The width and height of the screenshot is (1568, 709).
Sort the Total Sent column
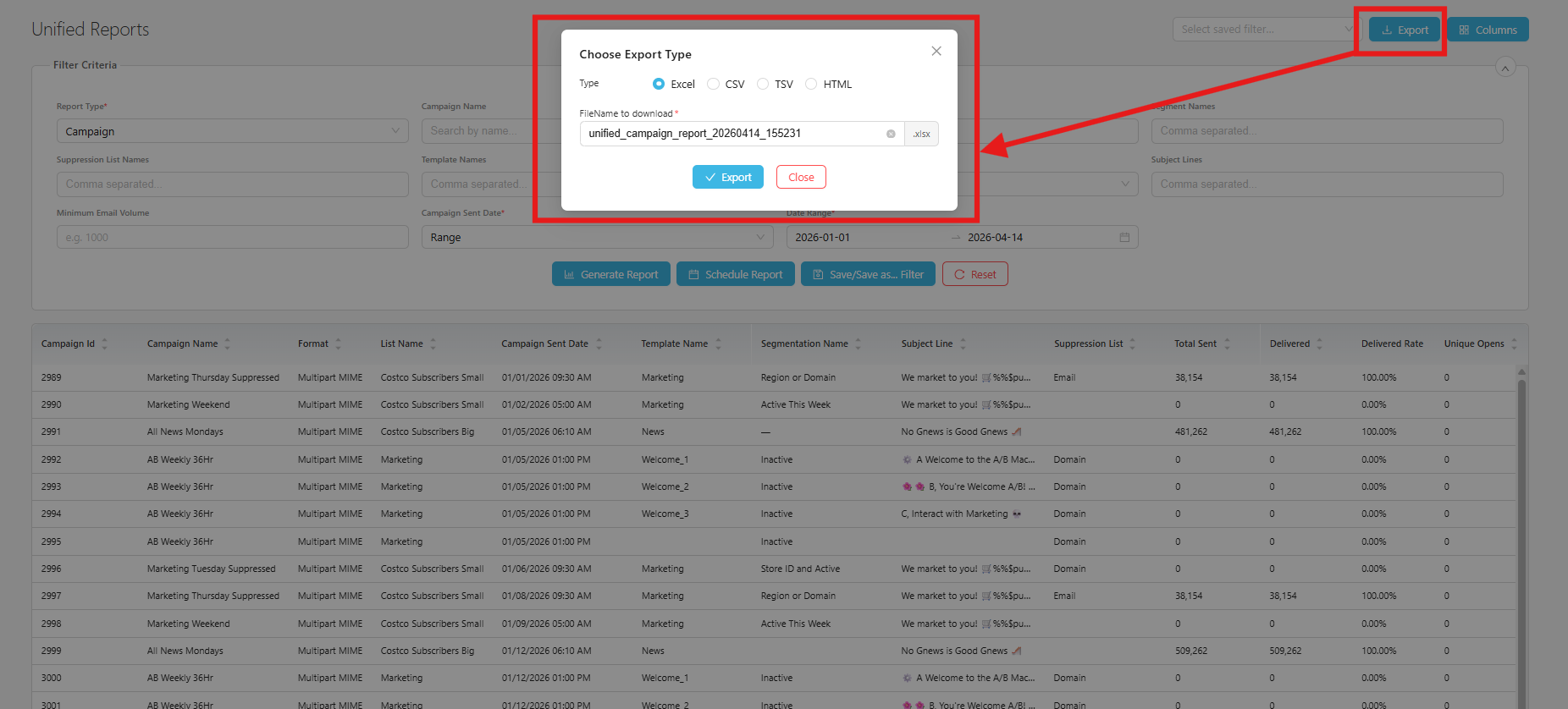point(1227,344)
